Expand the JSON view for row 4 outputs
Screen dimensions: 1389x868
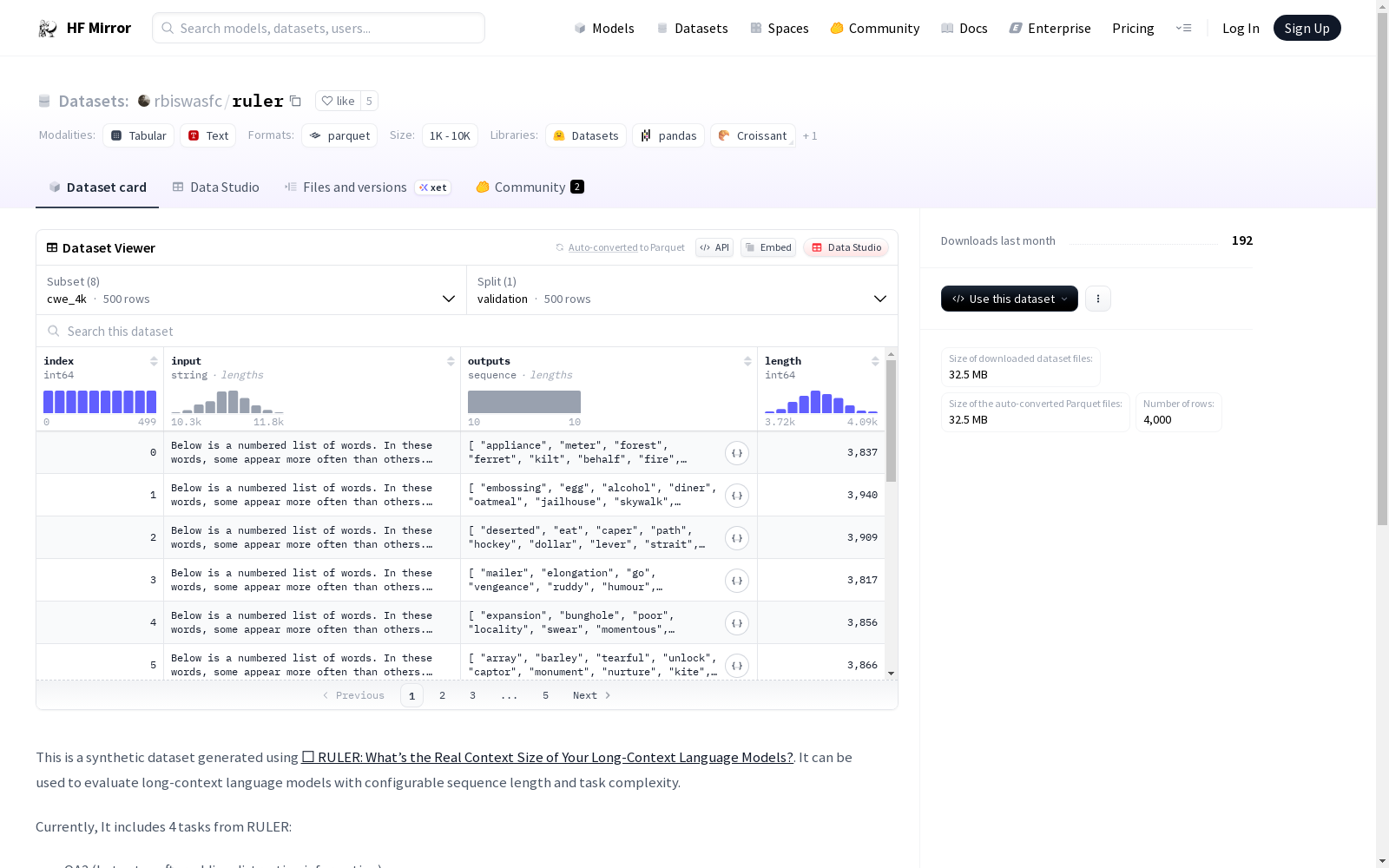click(x=737, y=623)
